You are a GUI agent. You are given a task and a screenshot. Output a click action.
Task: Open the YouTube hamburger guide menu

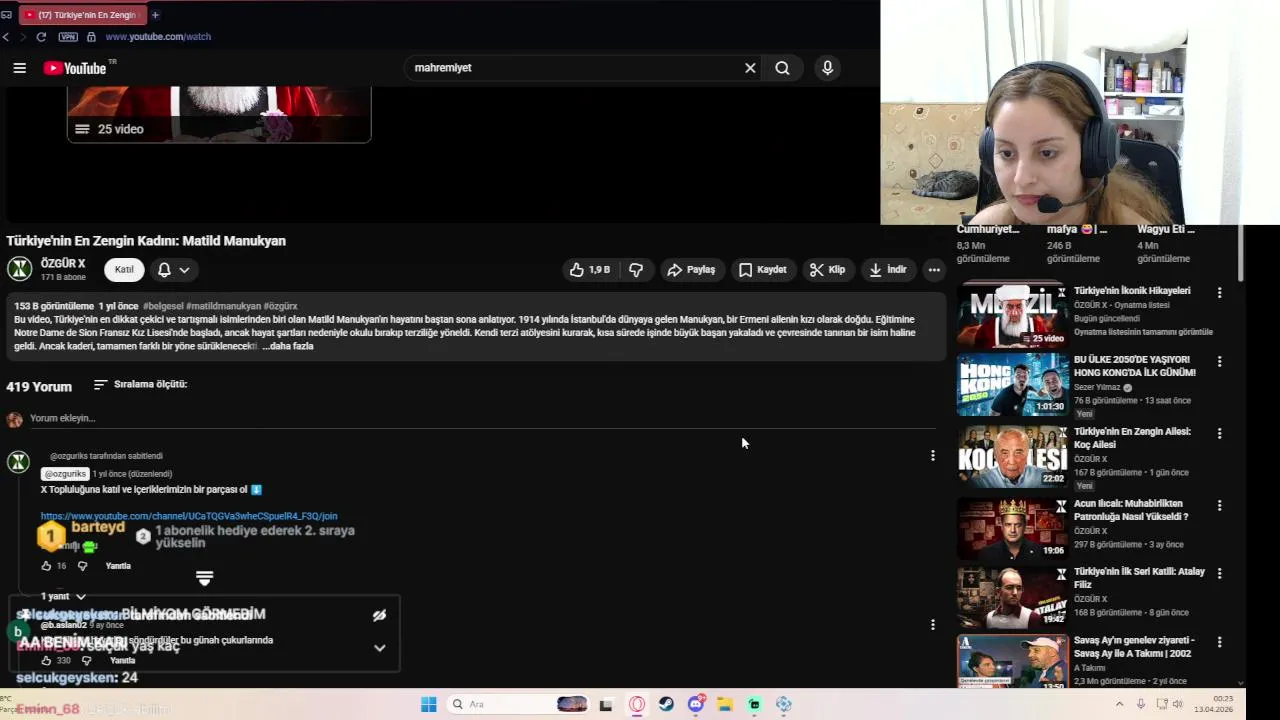coord(19,68)
